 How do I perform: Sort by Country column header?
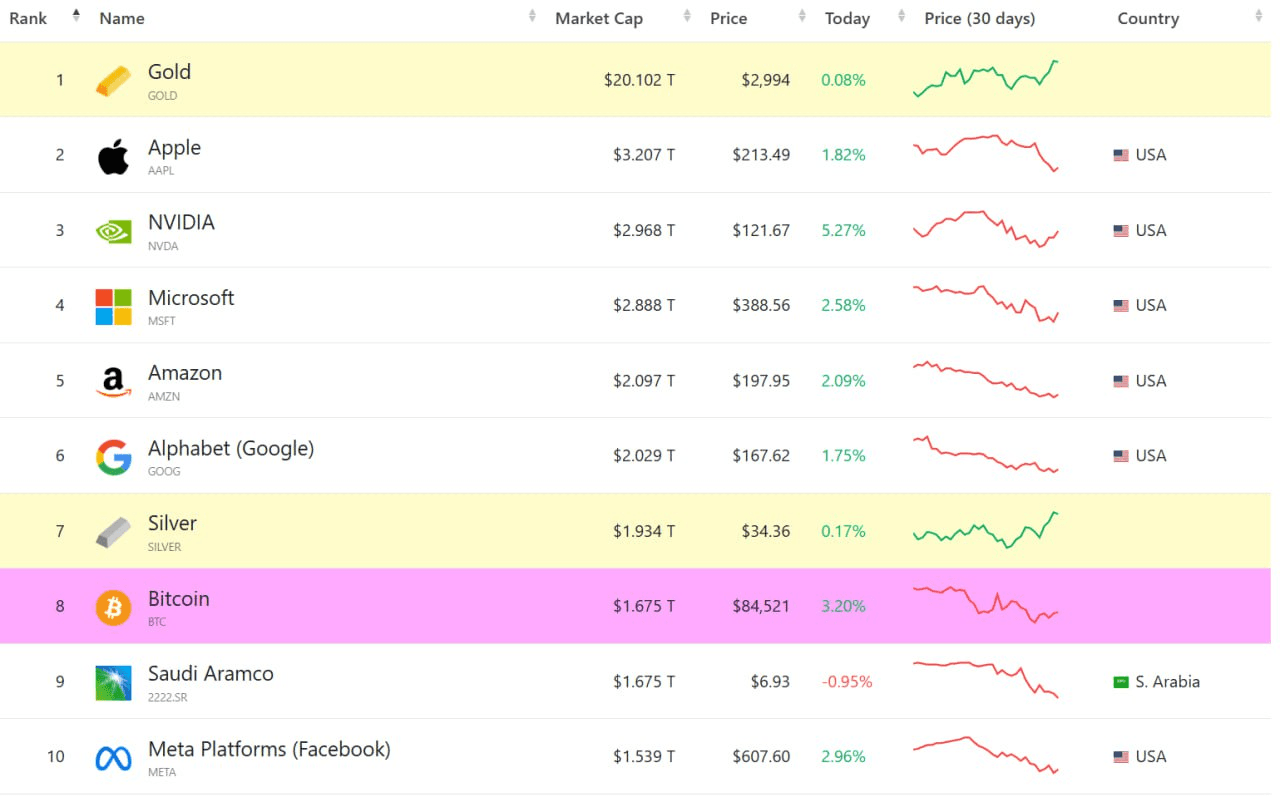tap(1148, 18)
